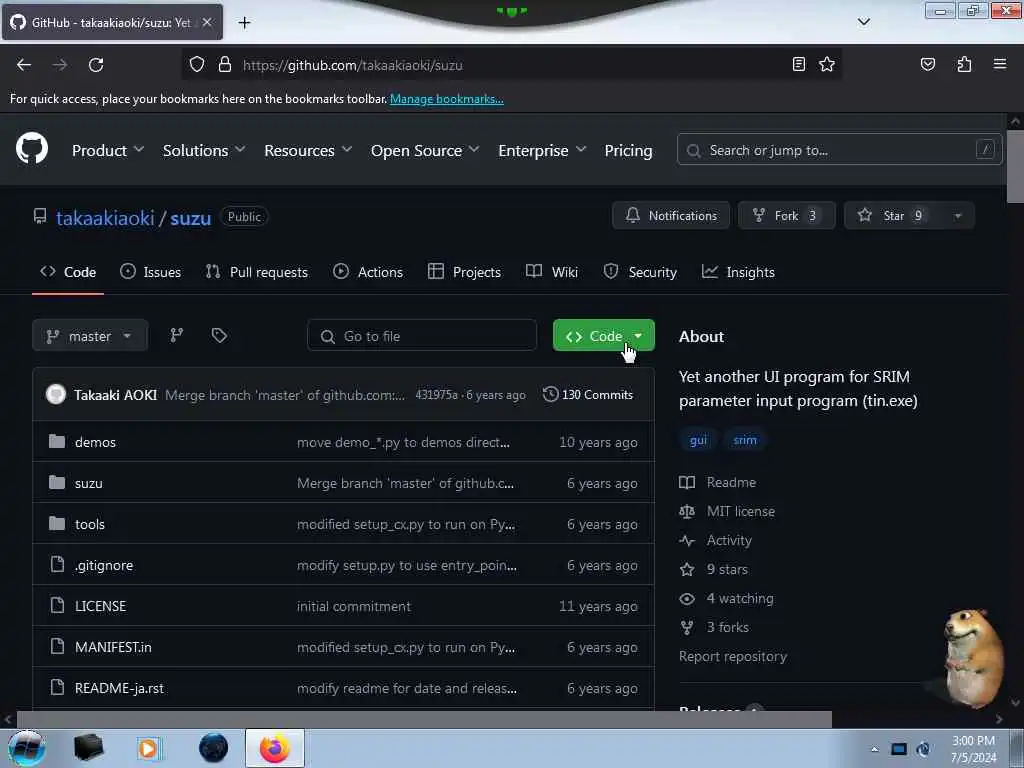Expand the Open Source menu
This screenshot has height=768, width=1024.
424,150
